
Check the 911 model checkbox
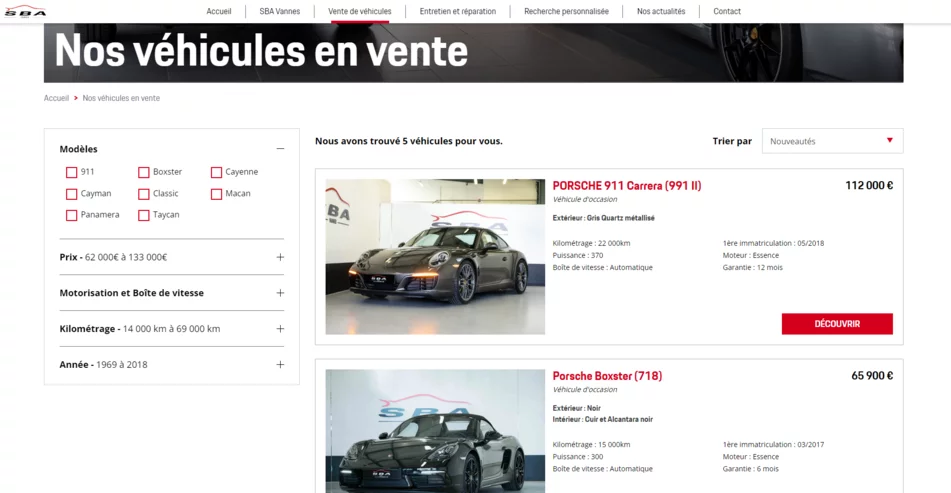click(72, 172)
